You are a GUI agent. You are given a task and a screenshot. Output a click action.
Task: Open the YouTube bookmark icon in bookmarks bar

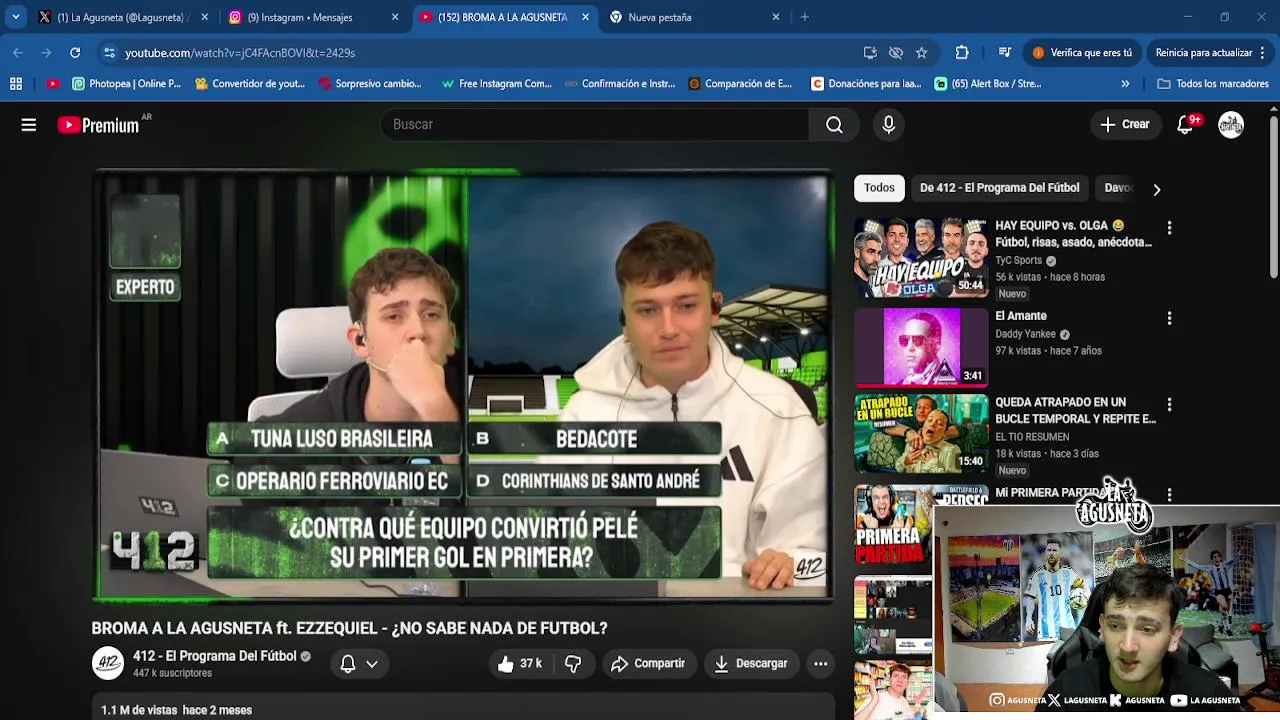pyautogui.click(x=53, y=84)
